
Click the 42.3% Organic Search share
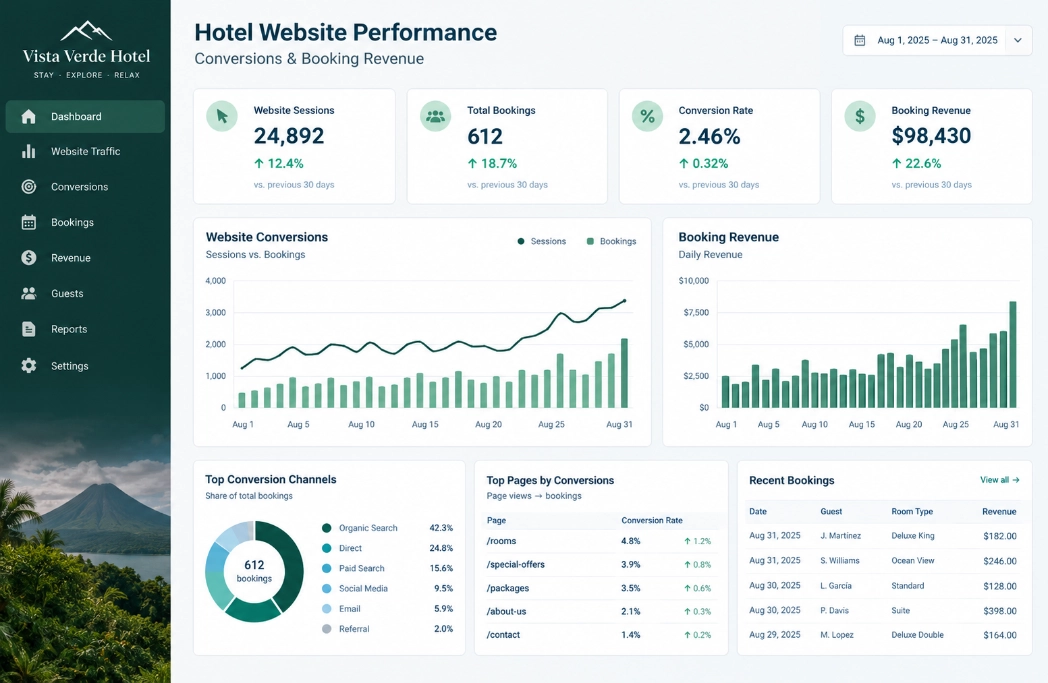point(441,528)
